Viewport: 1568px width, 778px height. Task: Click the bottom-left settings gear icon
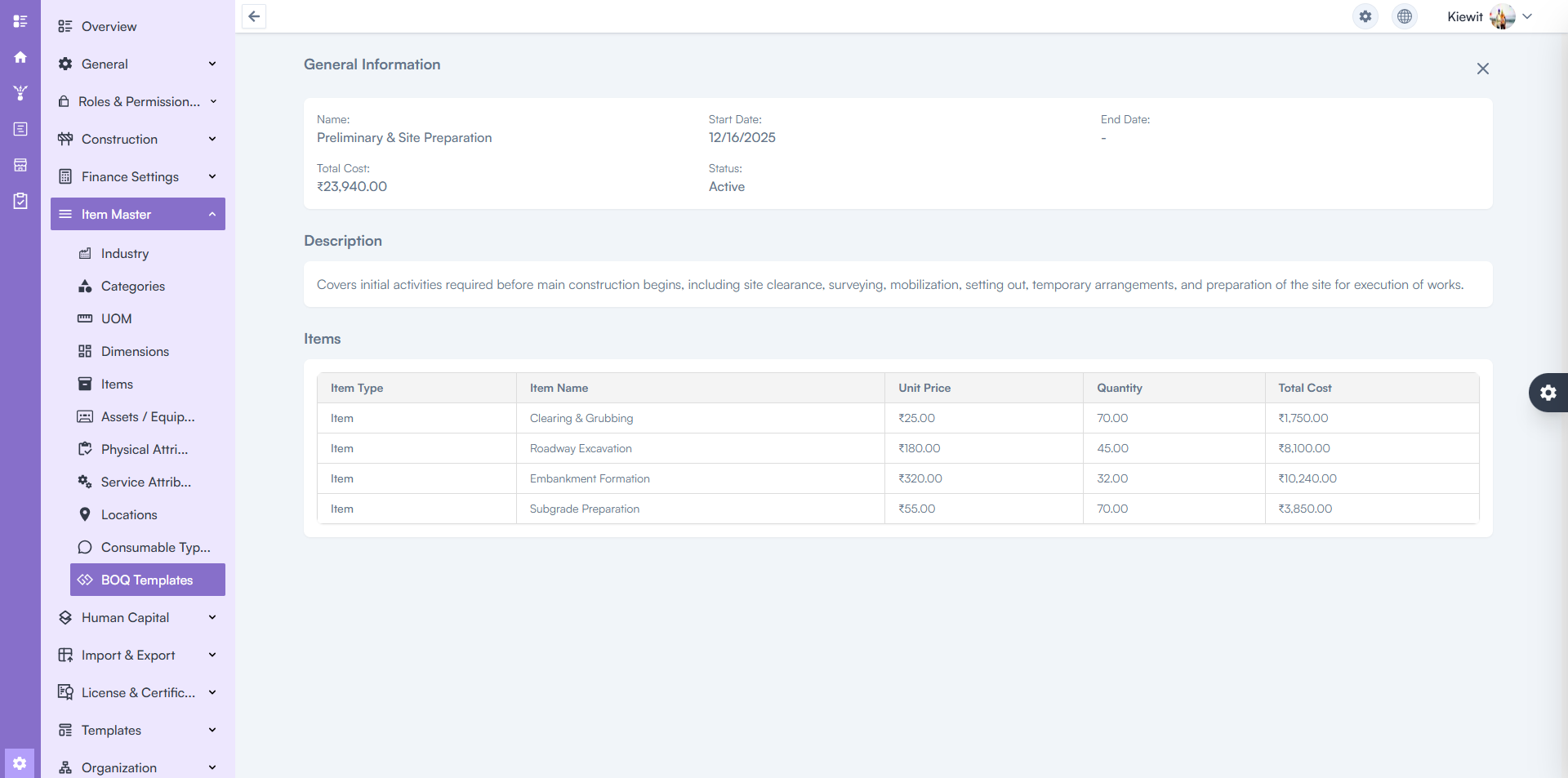point(20,763)
